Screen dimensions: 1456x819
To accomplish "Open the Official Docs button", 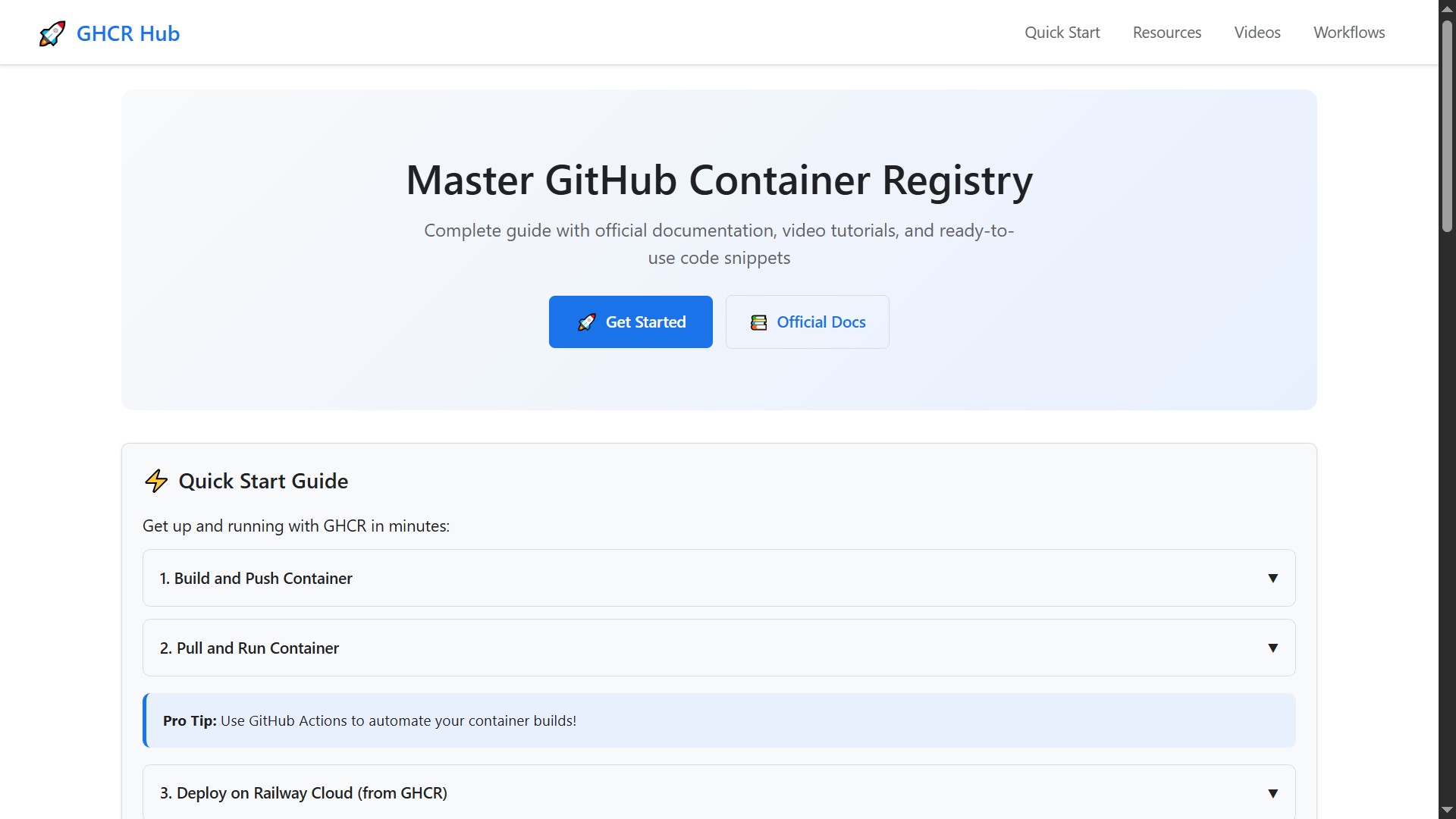I will 807,322.
